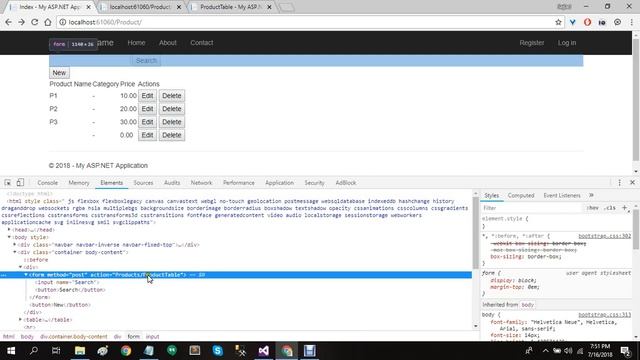Show more Styles pane tabs chevron
Screen dimensions: 640x360
click(x=591, y=195)
